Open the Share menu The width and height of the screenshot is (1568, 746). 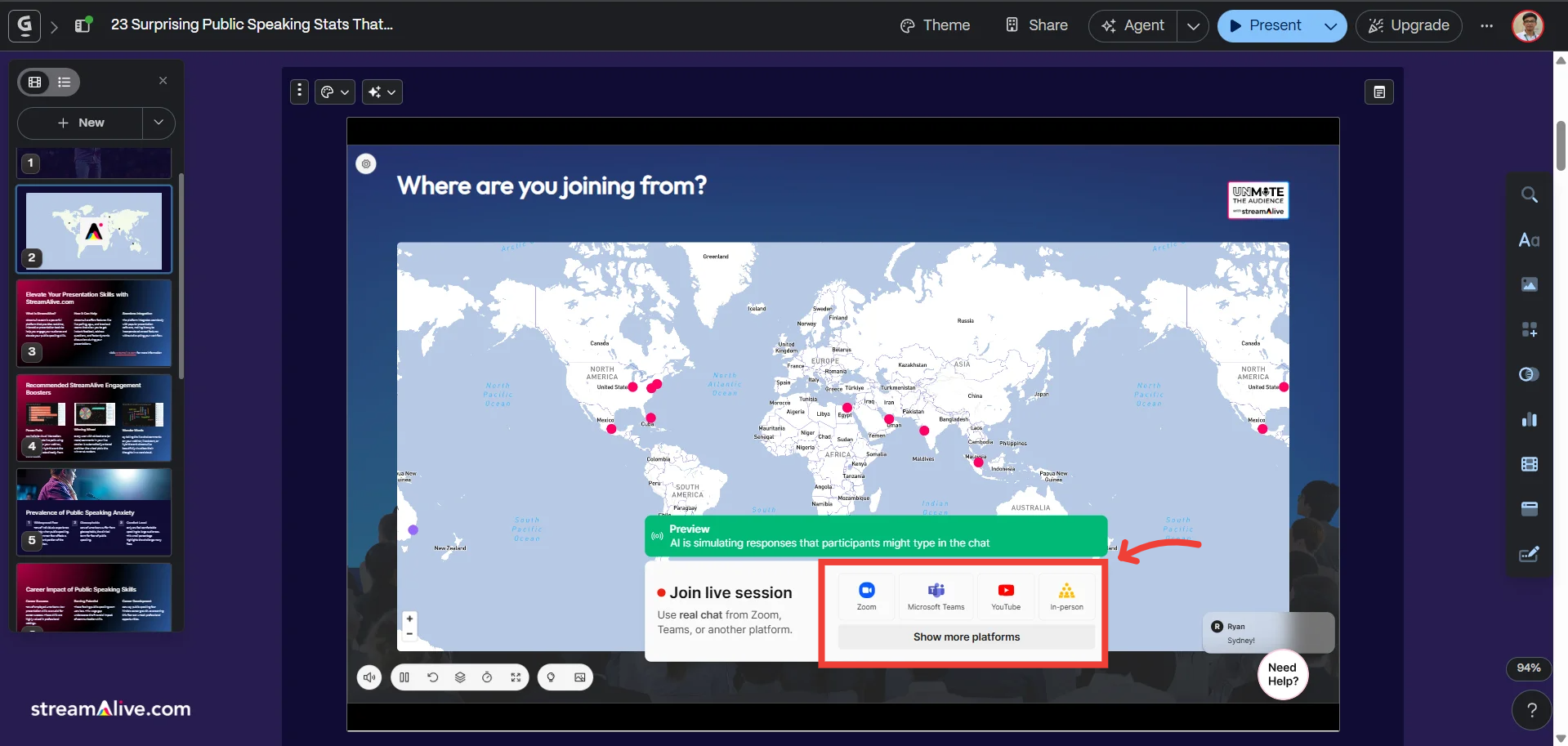[1036, 25]
